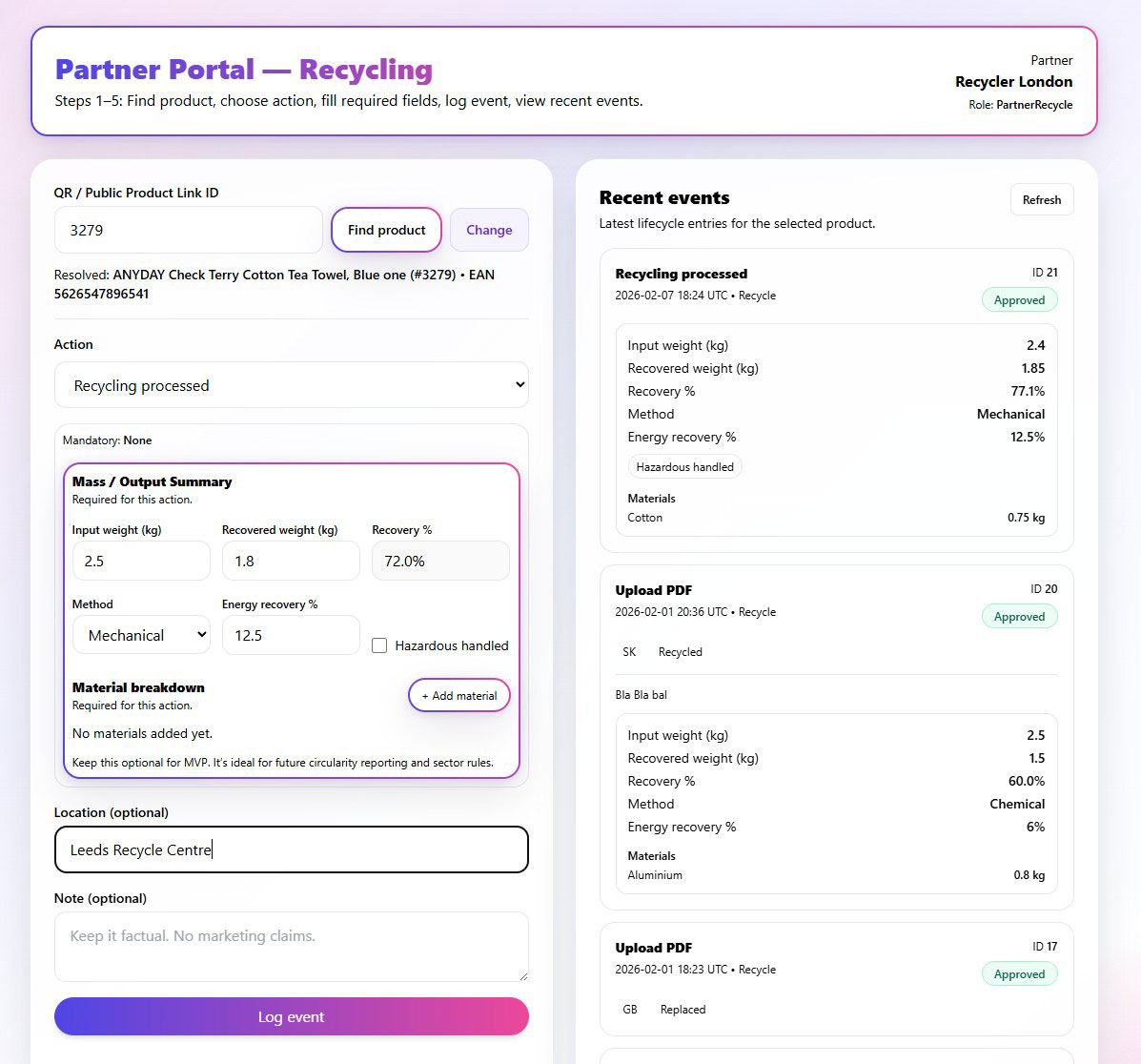Image resolution: width=1141 pixels, height=1064 pixels.
Task: Click the Change button next to Find product
Action: (488, 230)
